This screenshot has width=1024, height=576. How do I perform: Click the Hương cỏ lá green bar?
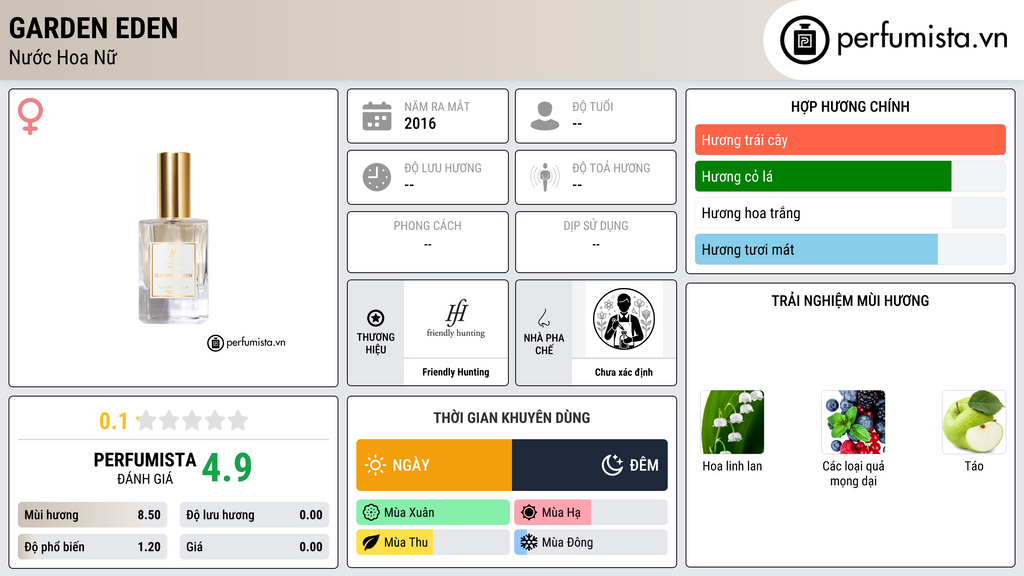pos(823,176)
